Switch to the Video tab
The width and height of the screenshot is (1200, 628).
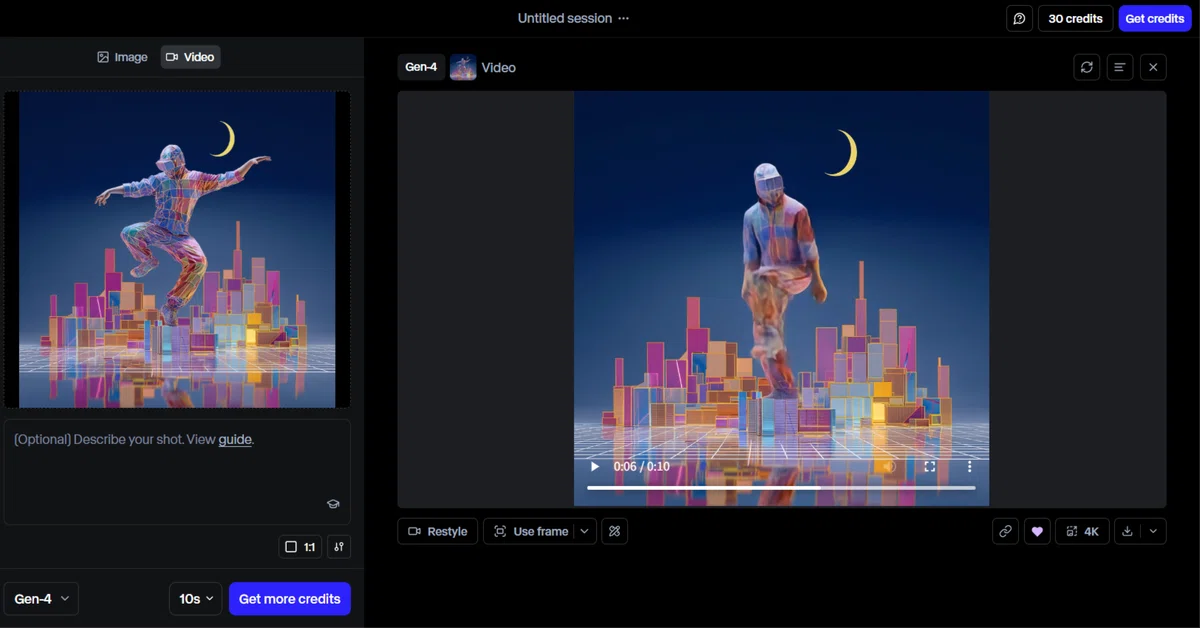(190, 57)
